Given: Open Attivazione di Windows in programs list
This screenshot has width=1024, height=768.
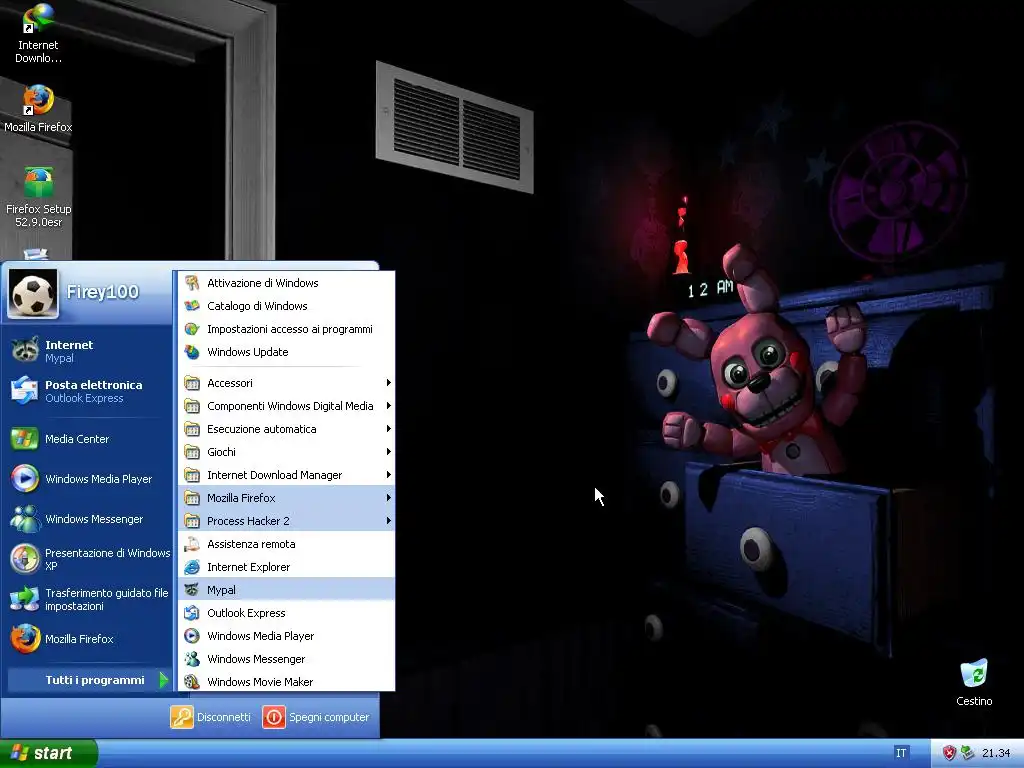Looking at the screenshot, I should pos(287,283).
